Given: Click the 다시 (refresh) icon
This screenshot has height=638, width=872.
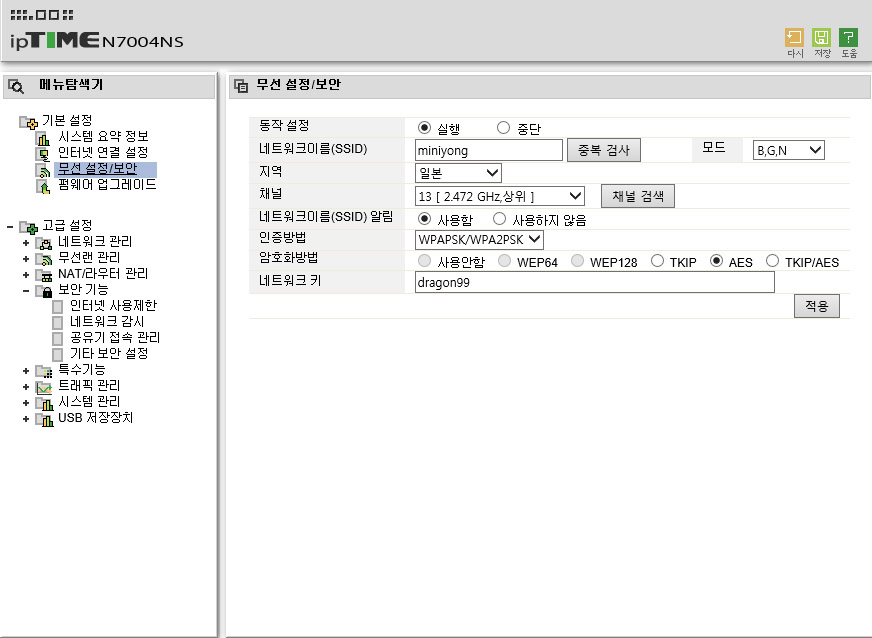Looking at the screenshot, I should point(794,38).
